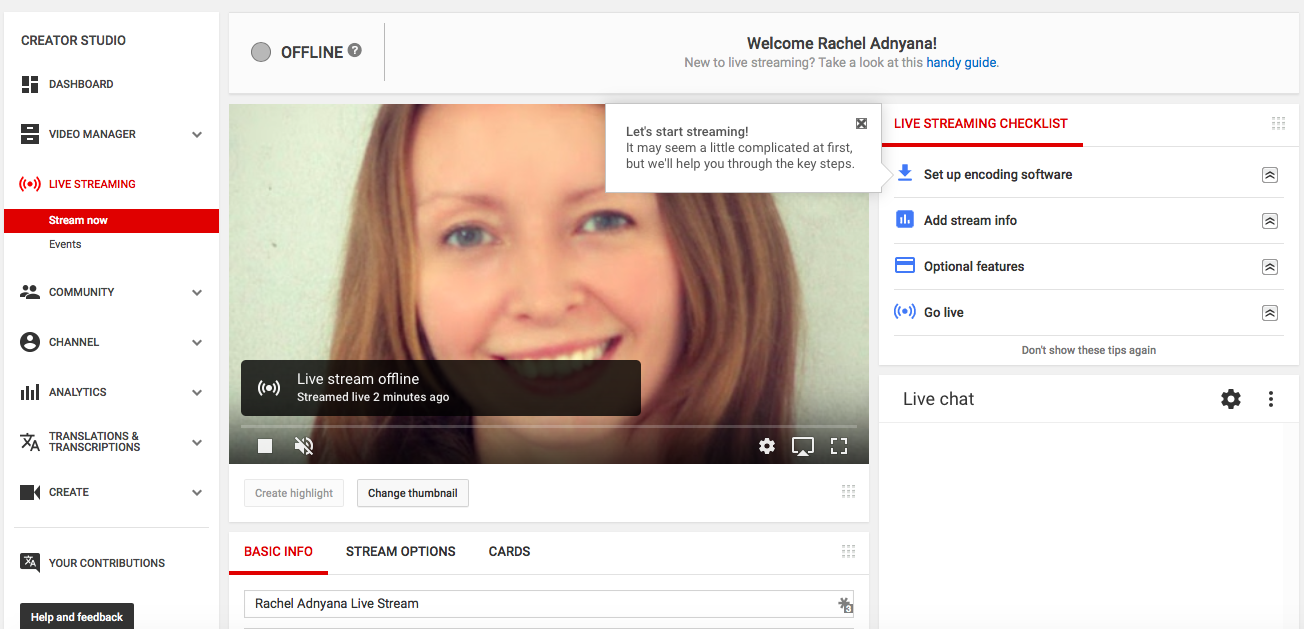
Task: Select Stream now in sidebar
Action: point(111,220)
